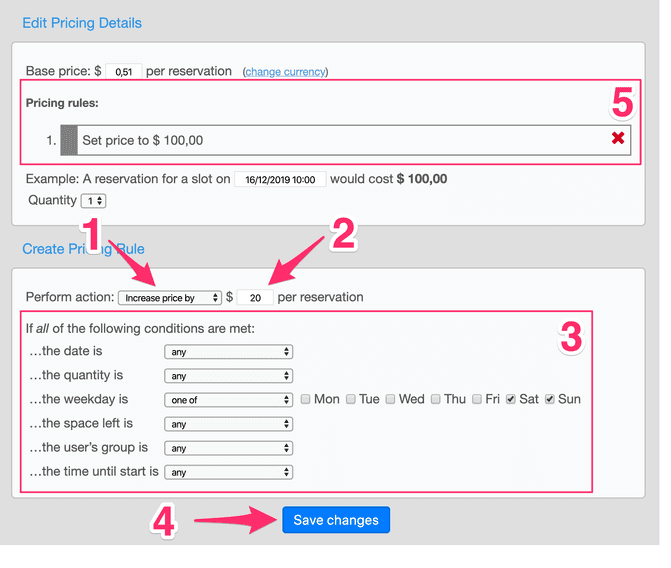This screenshot has width=671, height=568.
Task: Open the date condition dropdown
Action: tap(229, 352)
